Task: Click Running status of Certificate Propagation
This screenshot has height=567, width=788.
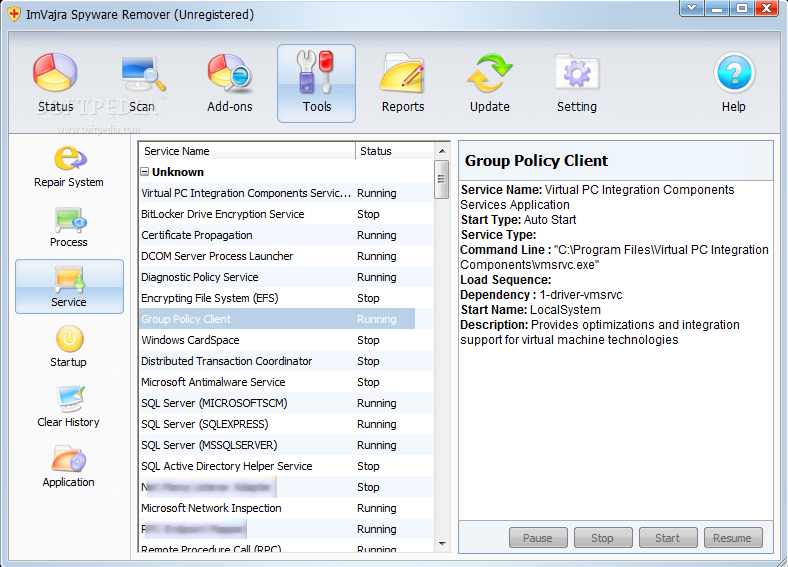Action: coord(376,235)
